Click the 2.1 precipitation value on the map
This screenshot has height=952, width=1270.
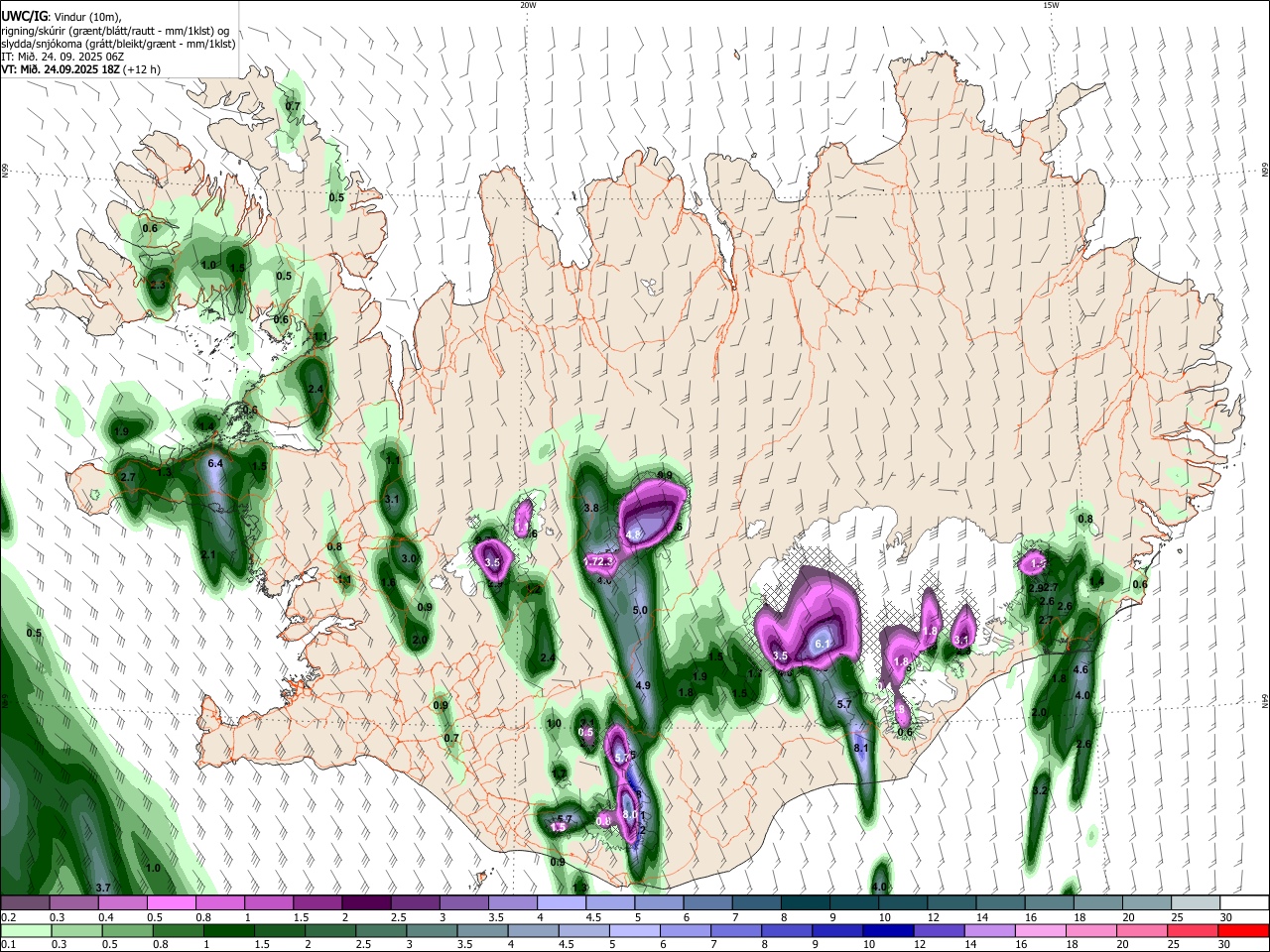coord(208,554)
